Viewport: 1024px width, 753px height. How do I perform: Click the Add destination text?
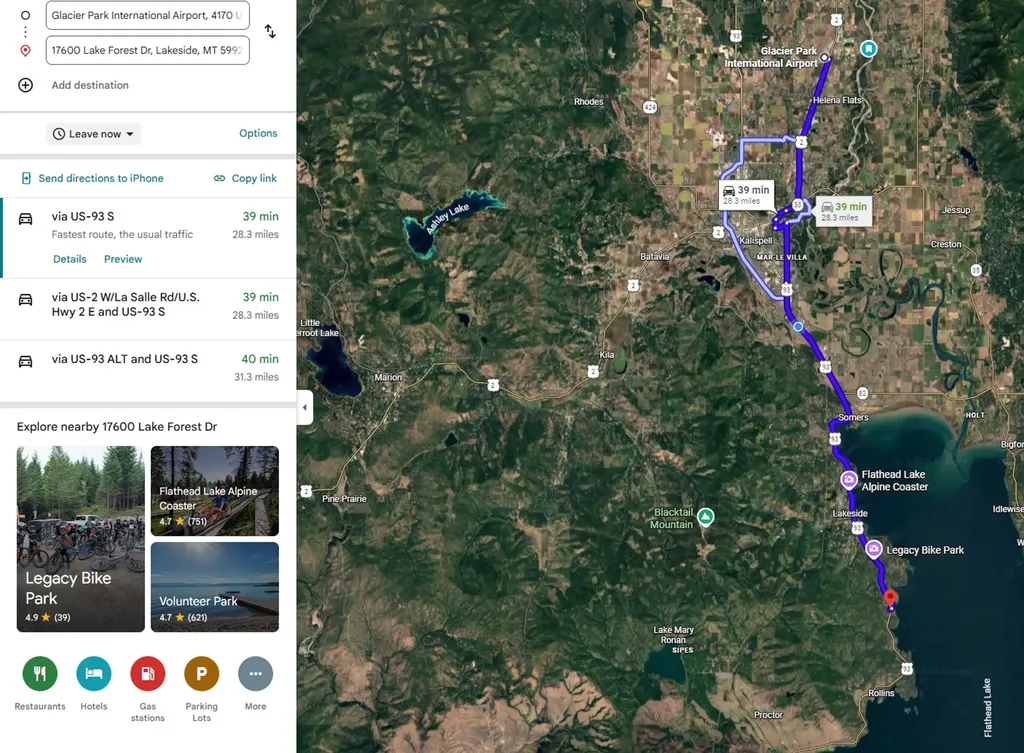coord(90,85)
